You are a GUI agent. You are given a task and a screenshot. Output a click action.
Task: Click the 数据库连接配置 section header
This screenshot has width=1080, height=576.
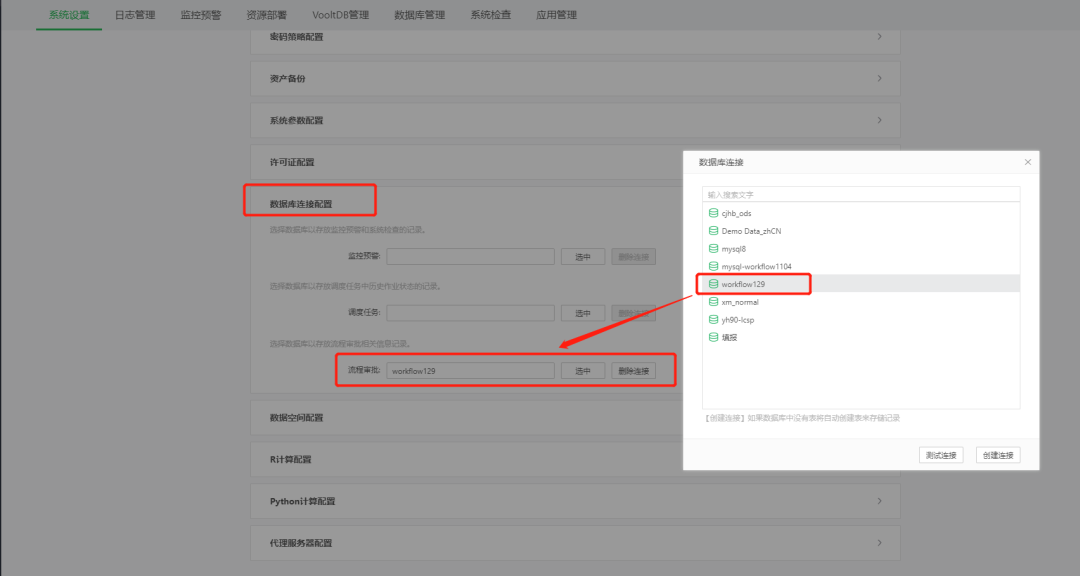tap(301, 204)
